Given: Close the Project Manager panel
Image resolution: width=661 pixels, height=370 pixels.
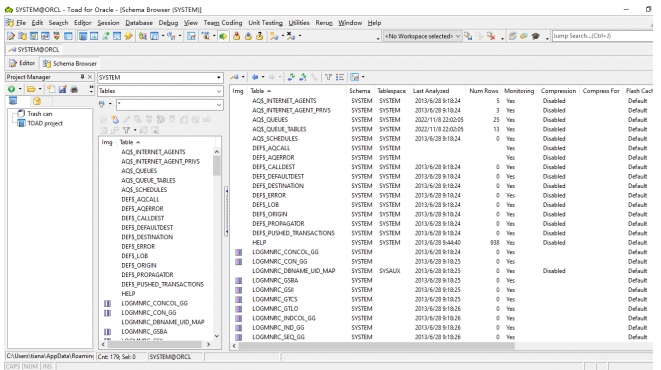Looking at the screenshot, I should 90,77.
